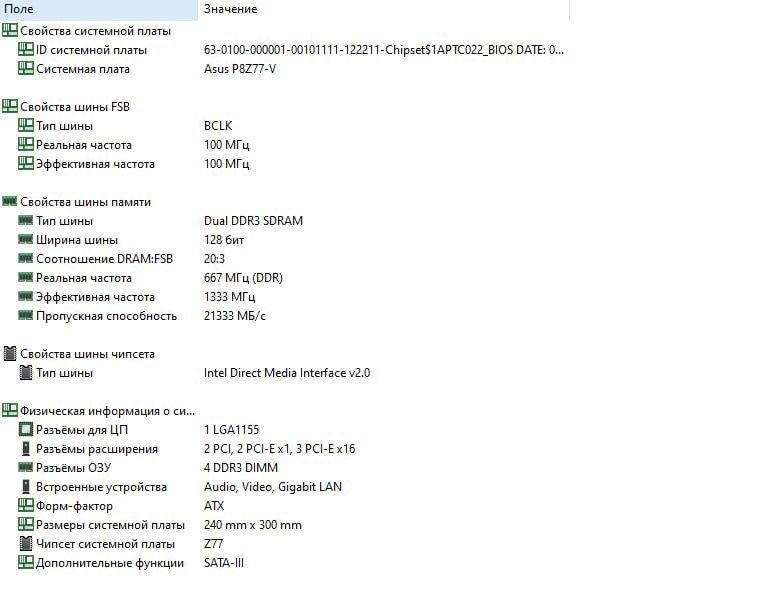The width and height of the screenshot is (769, 589).
Task: Click the icon beside 'Встроенные устройства'
Action: (x=26, y=486)
